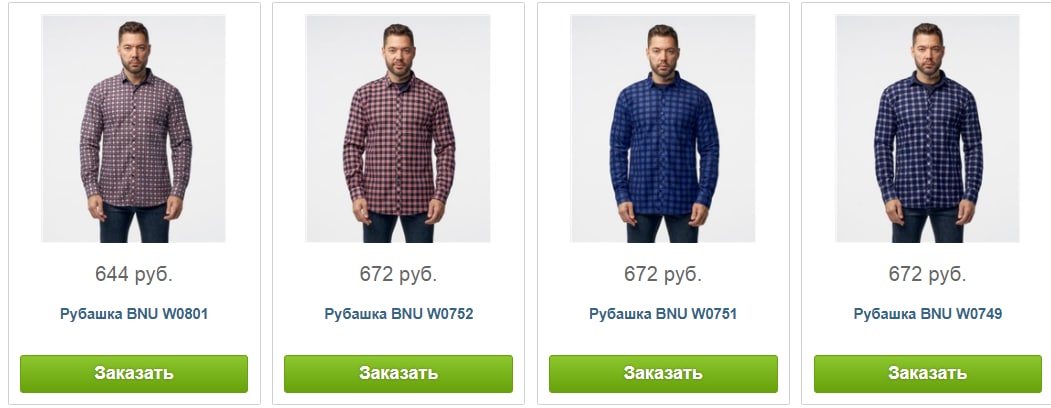Open the purple patterned shirt W0801 photo
The image size is (1051, 408).
pyautogui.click(x=133, y=129)
